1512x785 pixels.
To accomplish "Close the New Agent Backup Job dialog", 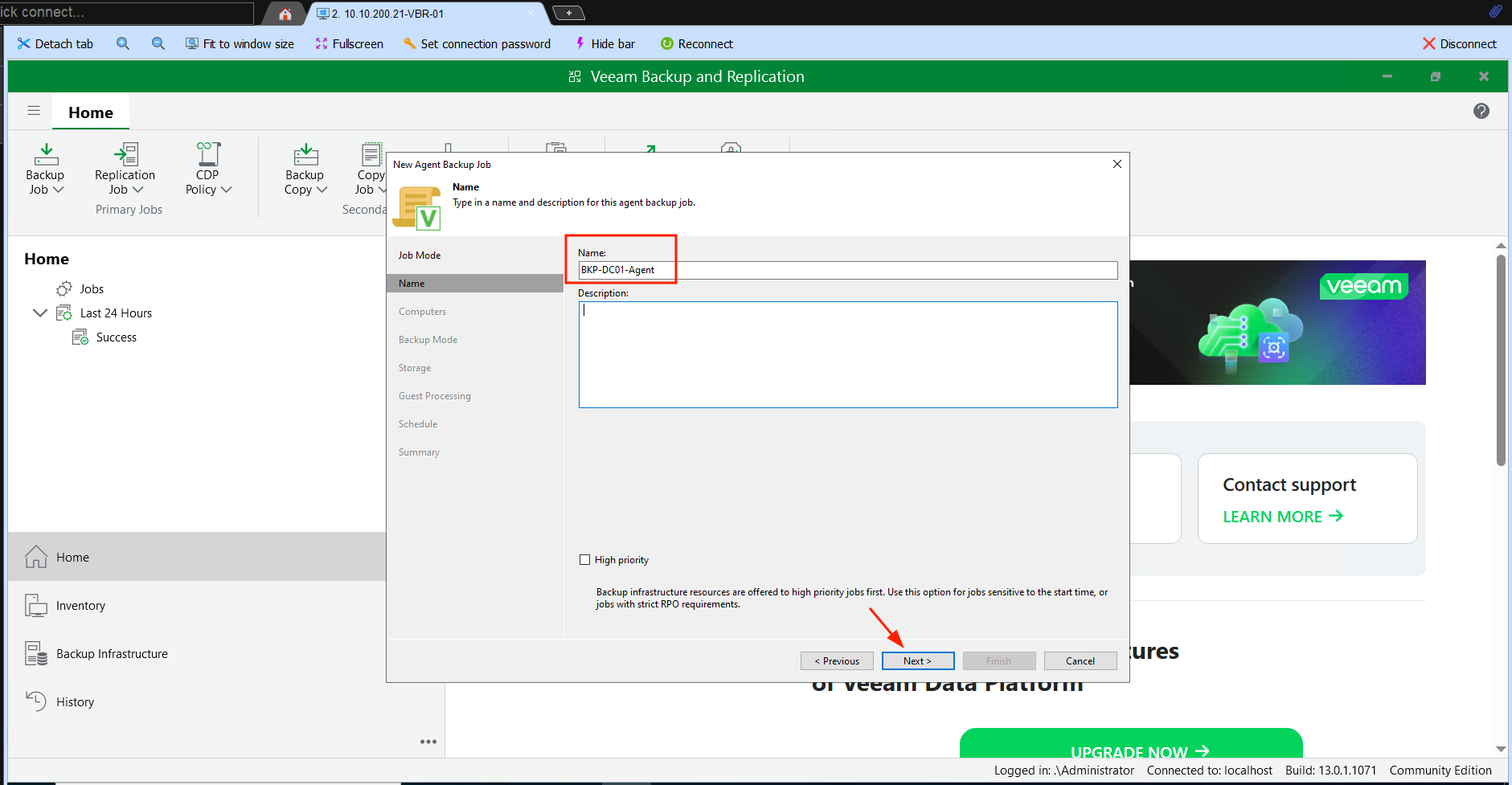I will click(x=1117, y=164).
